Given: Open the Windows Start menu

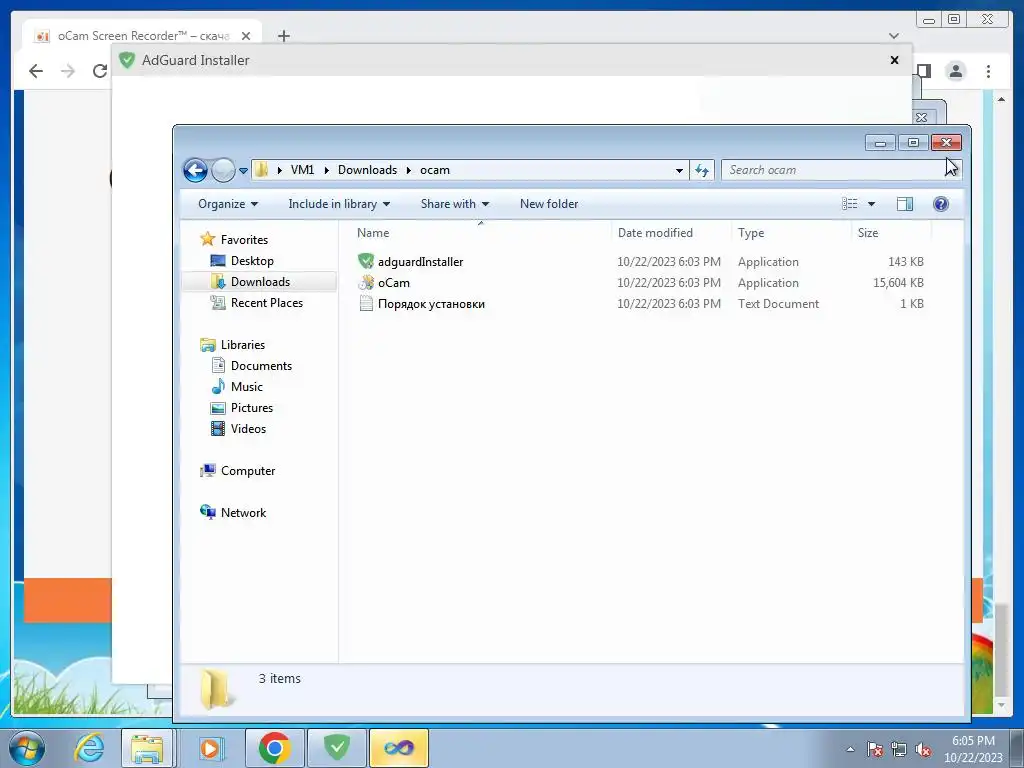Looking at the screenshot, I should pos(27,748).
